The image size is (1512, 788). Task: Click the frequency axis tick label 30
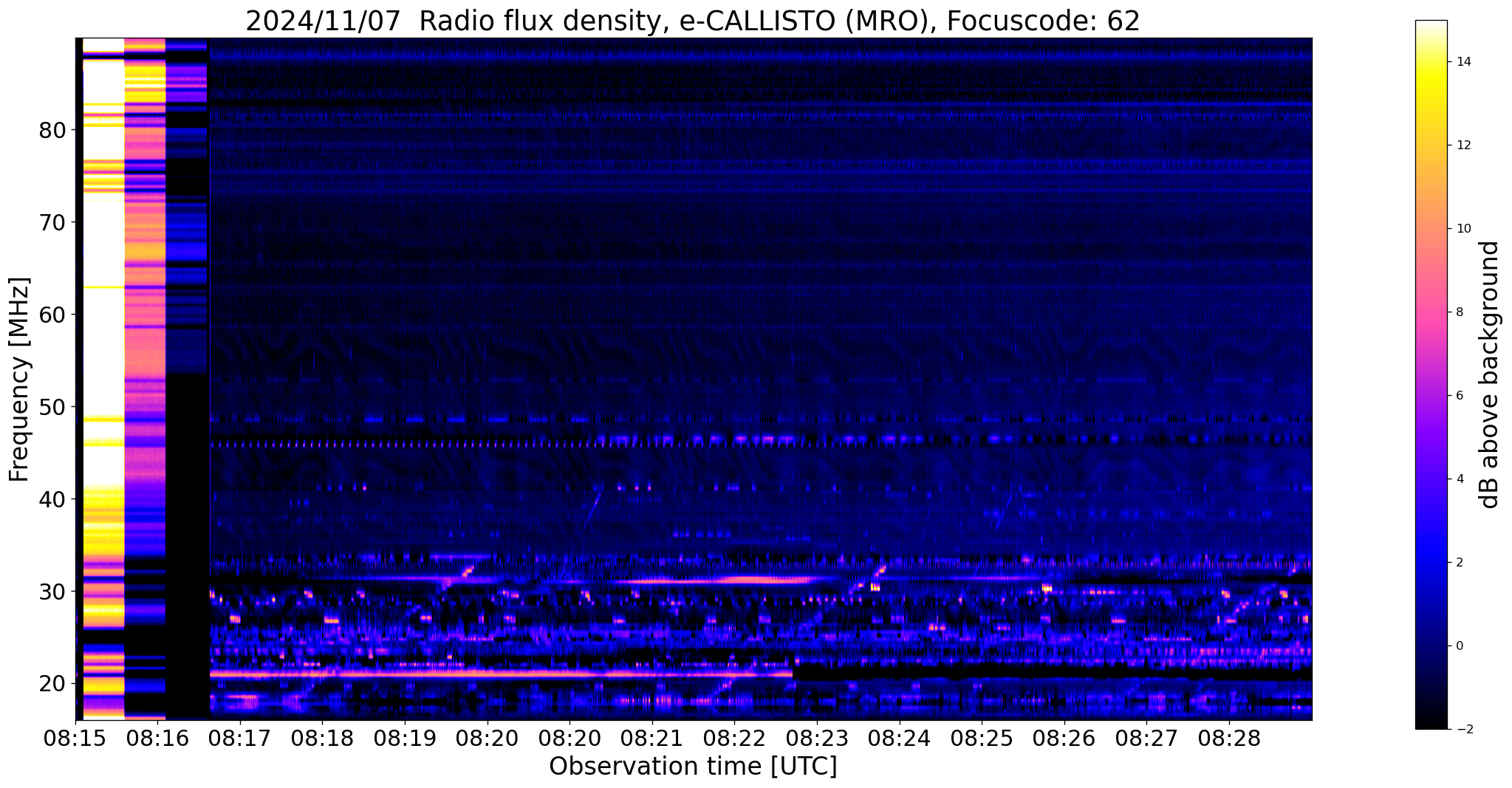[52, 592]
